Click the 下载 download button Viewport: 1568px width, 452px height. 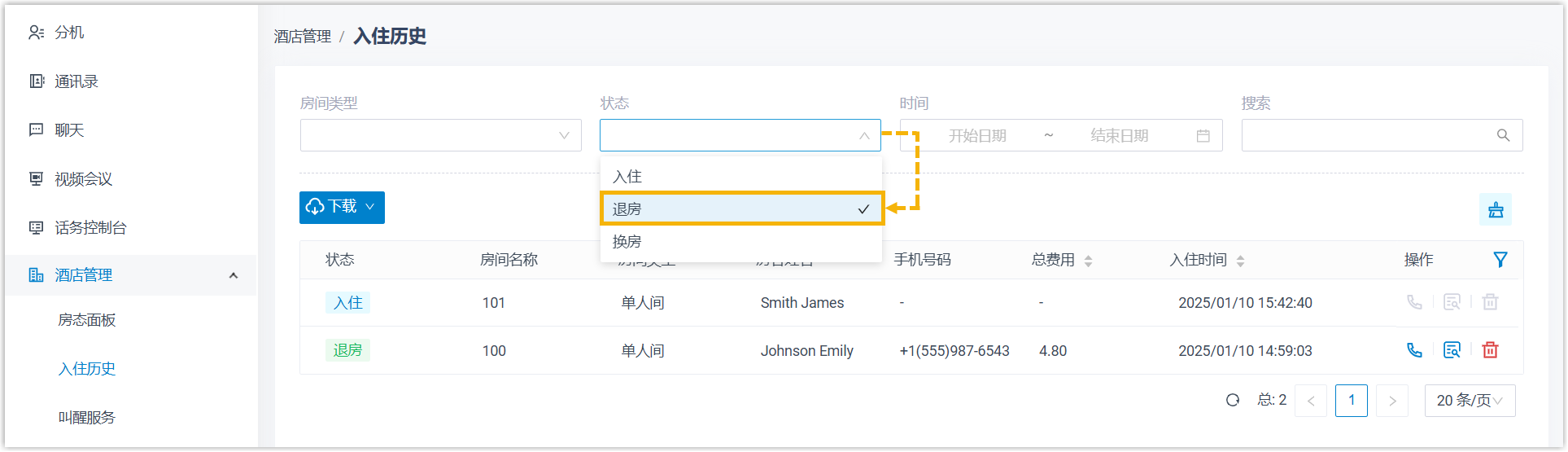(342, 208)
